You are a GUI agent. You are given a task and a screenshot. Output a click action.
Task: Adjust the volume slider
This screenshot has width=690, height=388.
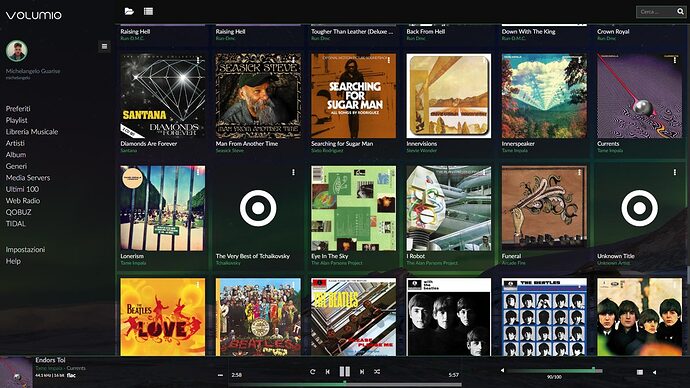[554, 371]
